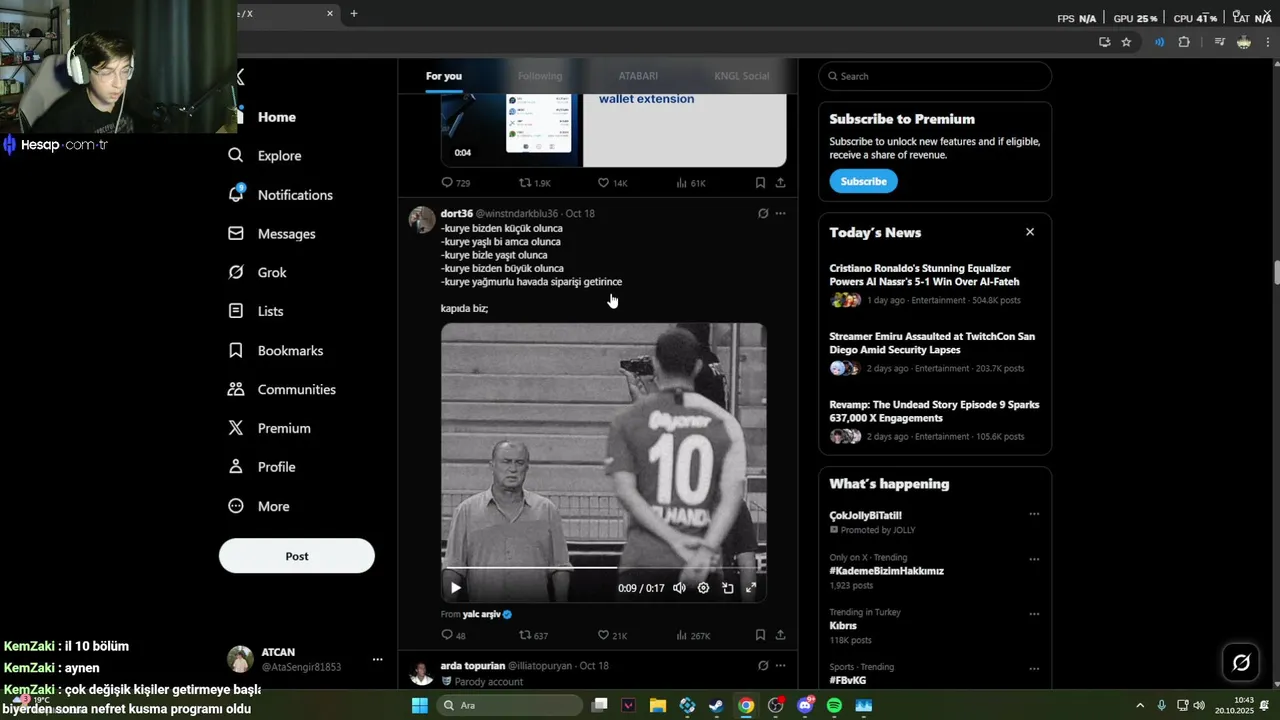This screenshot has height=720, width=1280.
Task: Show hidden system tray icons chevron
Action: pos(1140,705)
